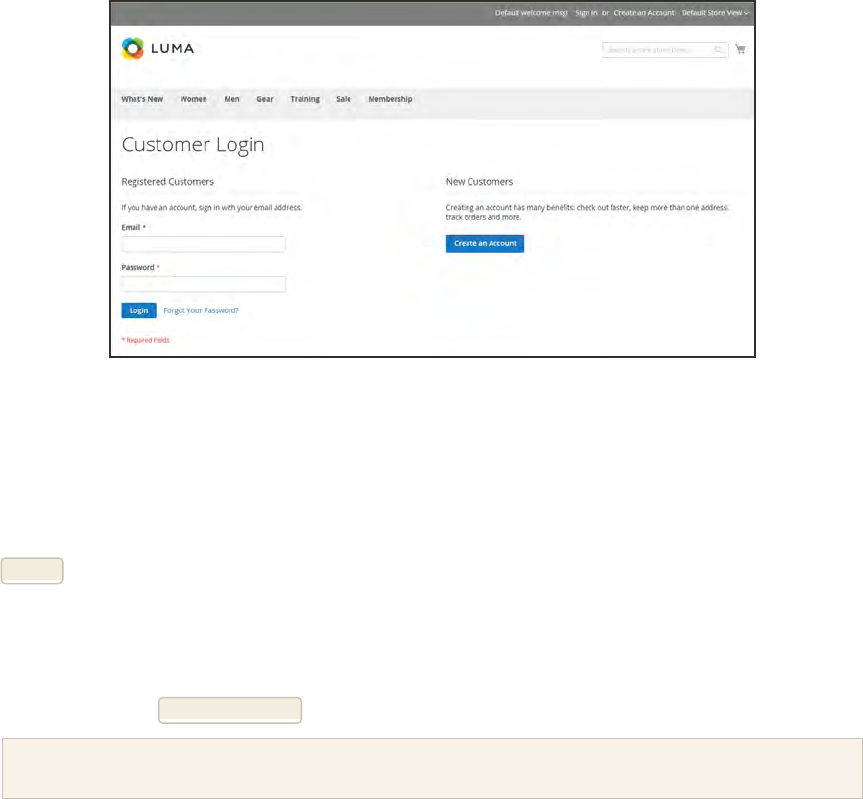
Task: Click the search magnifier icon
Action: [718, 50]
